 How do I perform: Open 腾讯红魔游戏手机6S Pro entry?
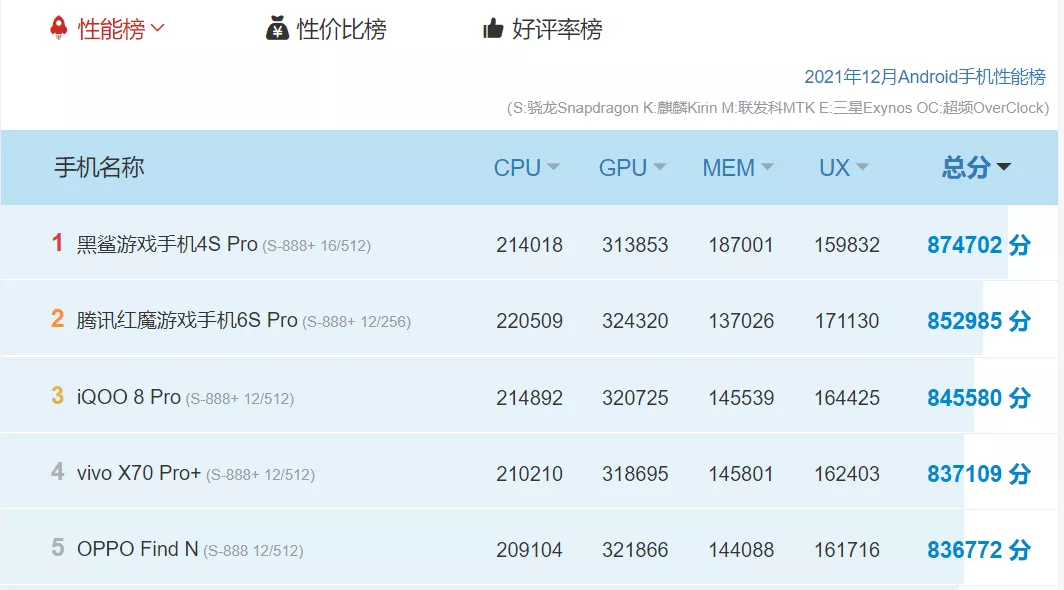click(187, 320)
